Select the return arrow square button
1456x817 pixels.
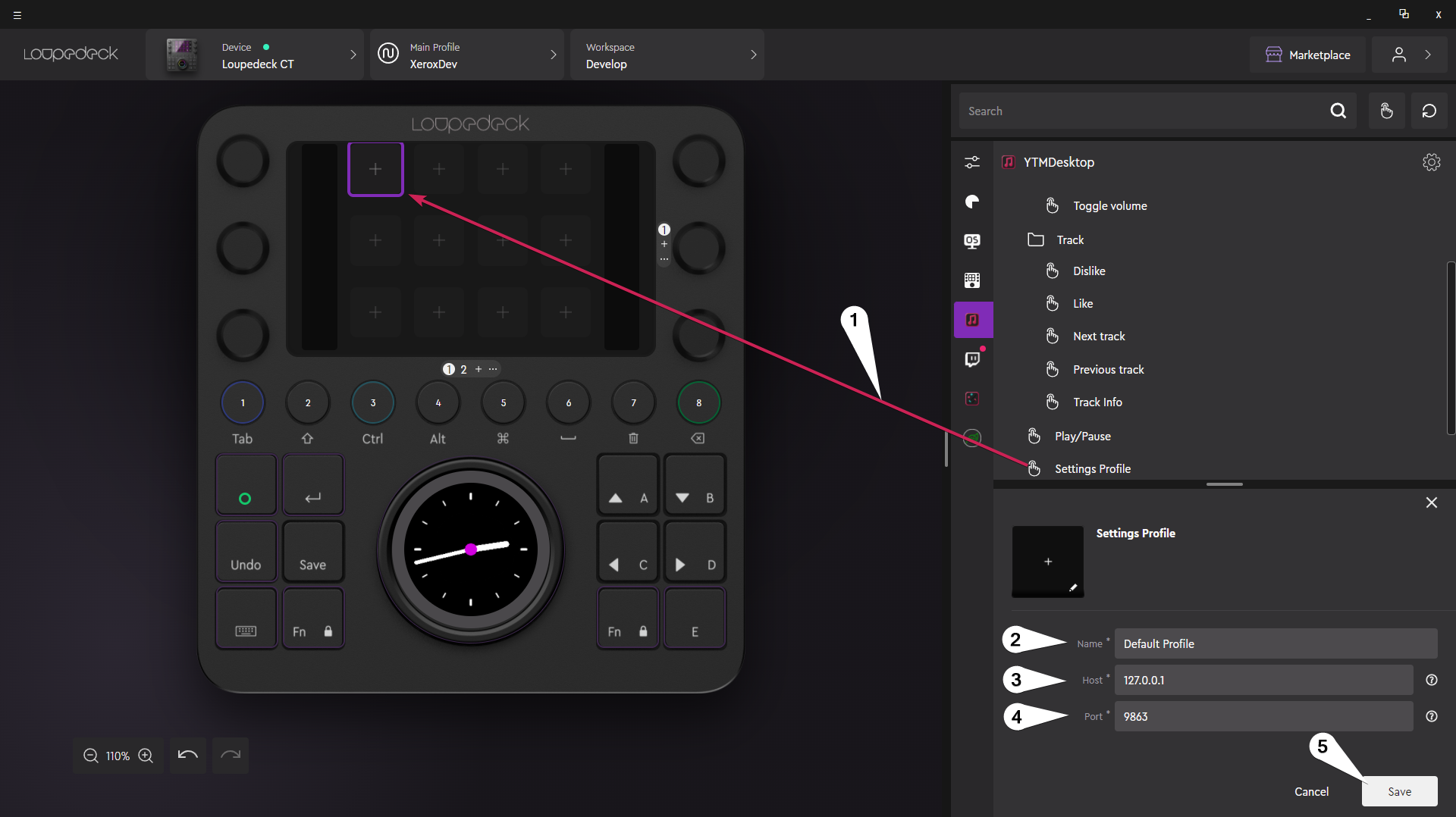tap(312, 484)
